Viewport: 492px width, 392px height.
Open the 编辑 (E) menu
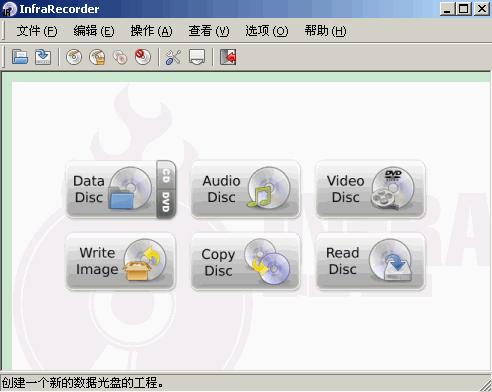(x=94, y=31)
